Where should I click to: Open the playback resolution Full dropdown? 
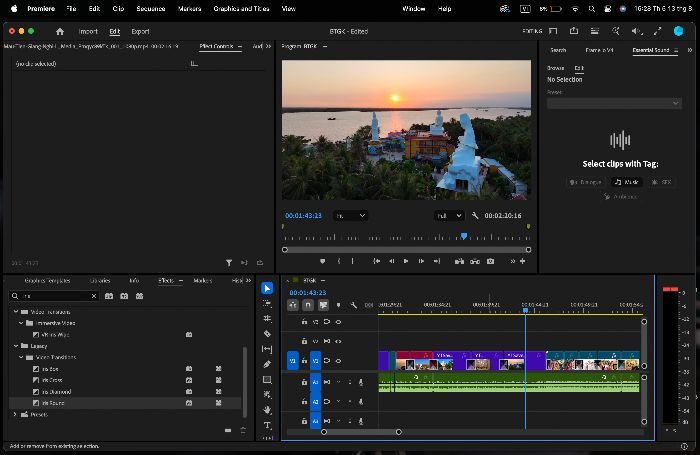pyautogui.click(x=449, y=216)
